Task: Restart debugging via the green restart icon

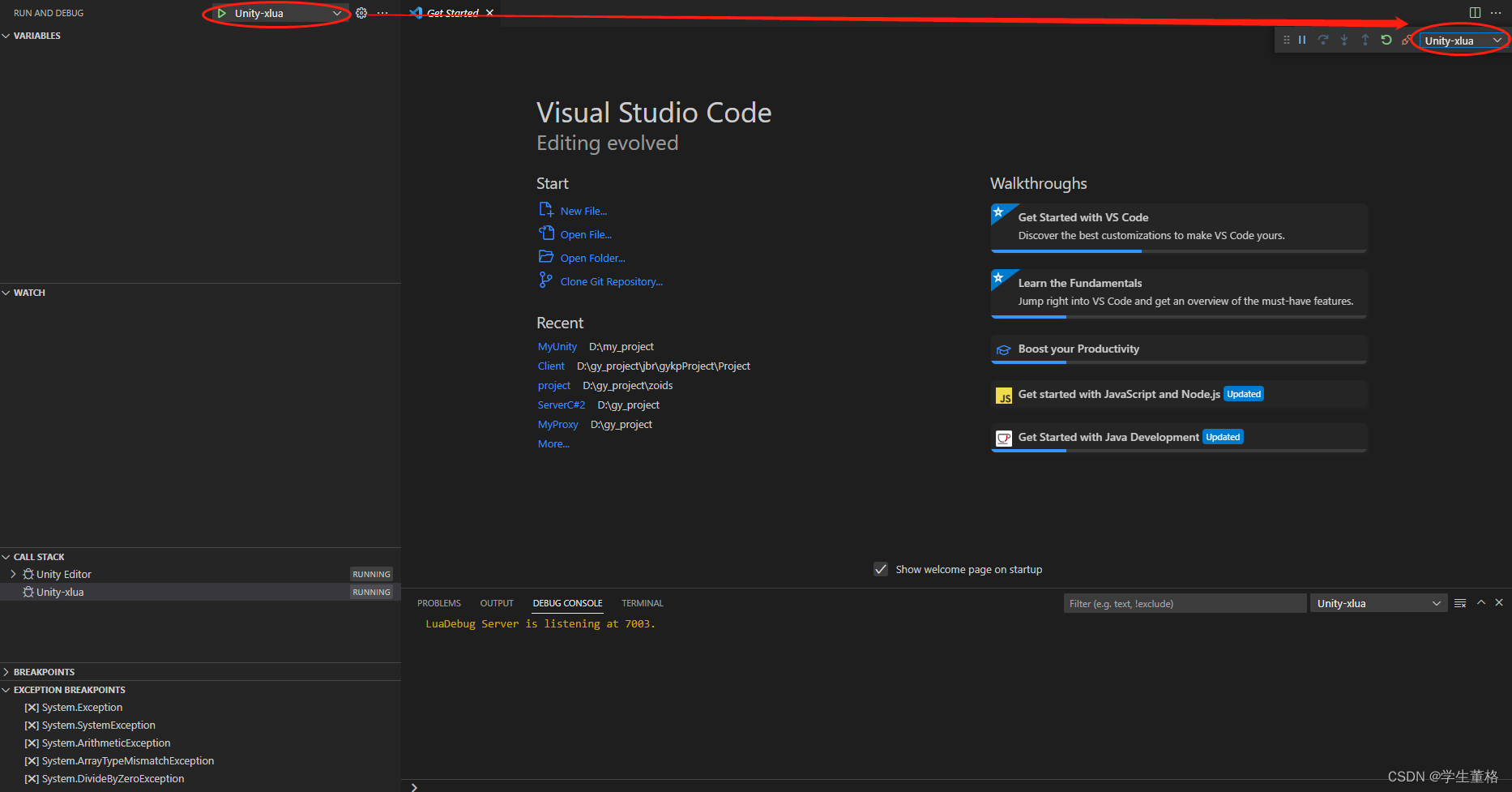Action: [x=1386, y=39]
